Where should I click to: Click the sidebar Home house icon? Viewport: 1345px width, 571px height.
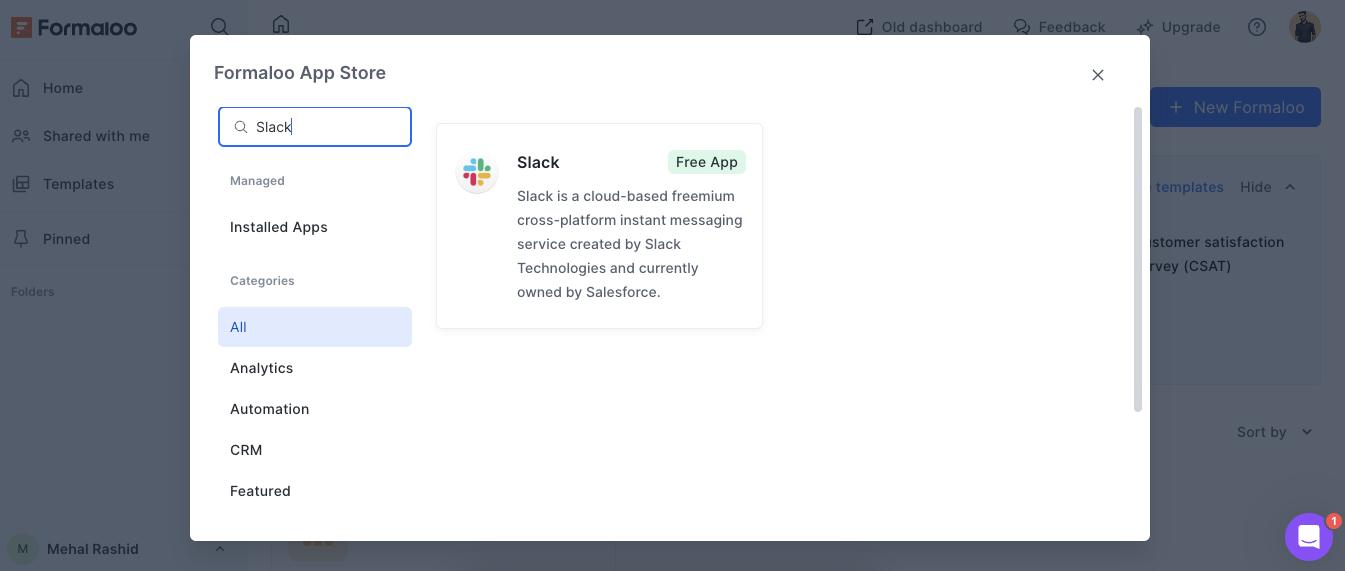point(21,88)
